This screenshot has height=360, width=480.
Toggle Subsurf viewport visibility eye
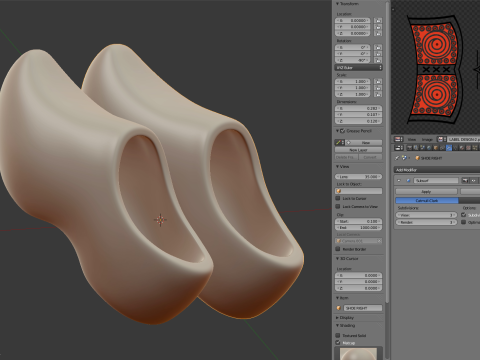tap(474, 180)
